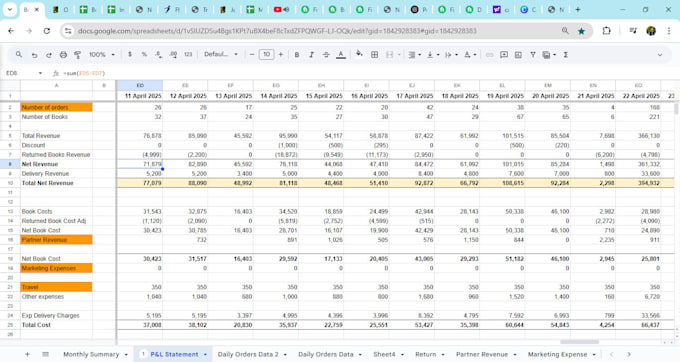Add a new sheet
The image size is (680, 362).
pos(27,354)
